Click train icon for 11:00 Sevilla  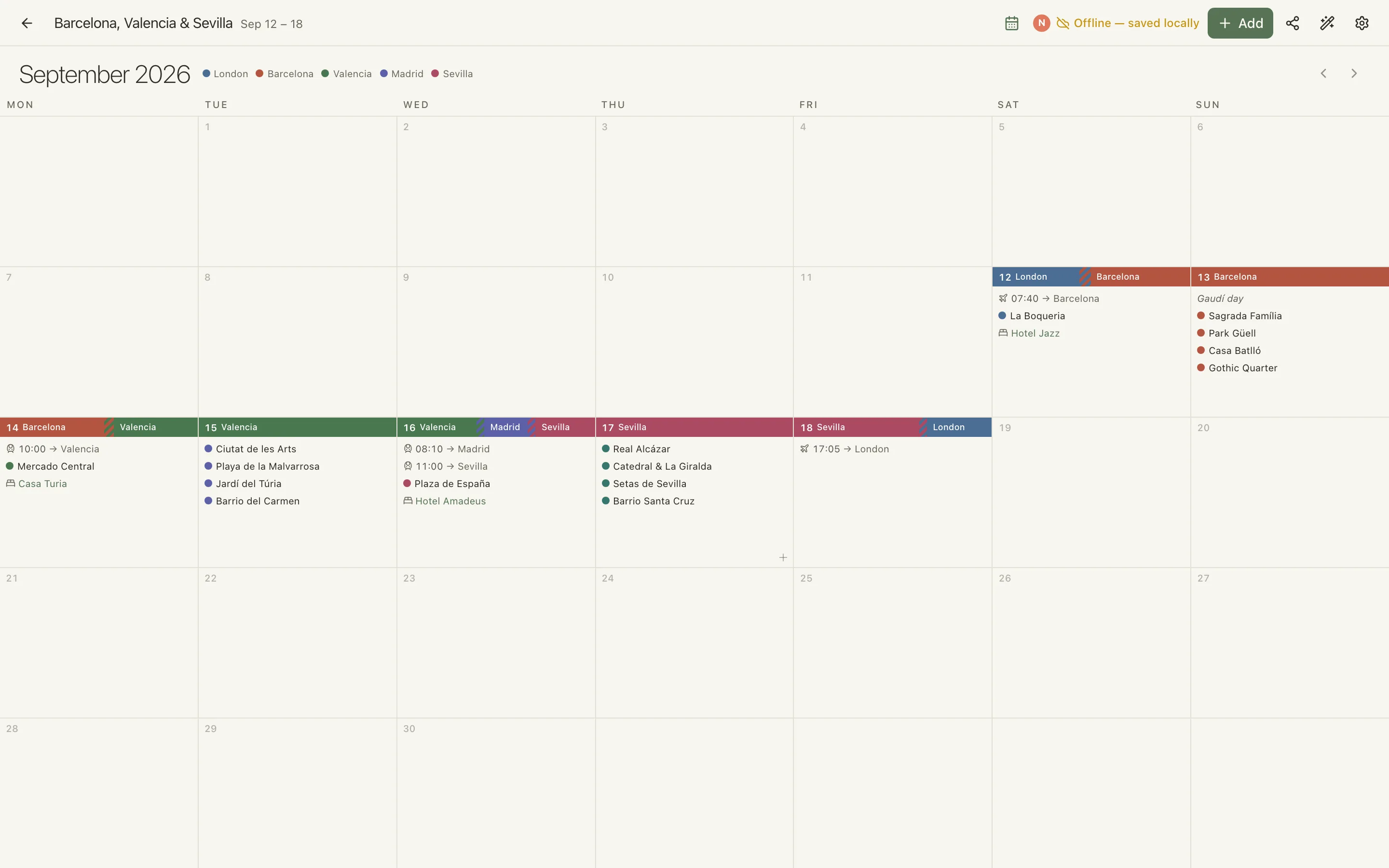click(408, 466)
